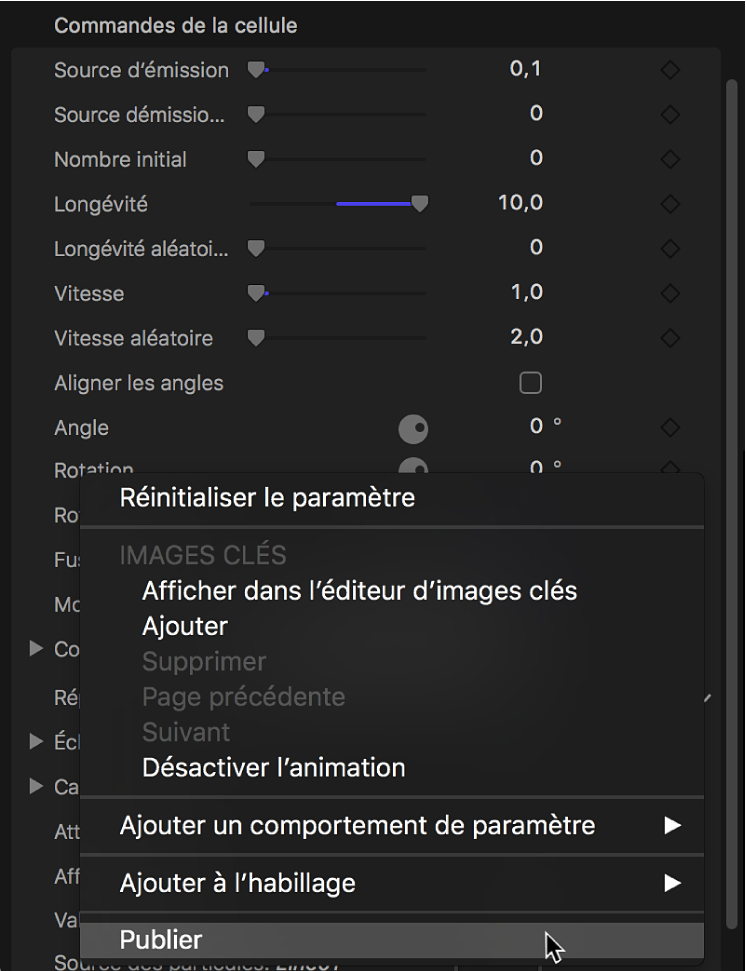Viewport: 747px width, 971px height.
Task: Click Réinitialiser le paramètre
Action: pyautogui.click(x=268, y=497)
